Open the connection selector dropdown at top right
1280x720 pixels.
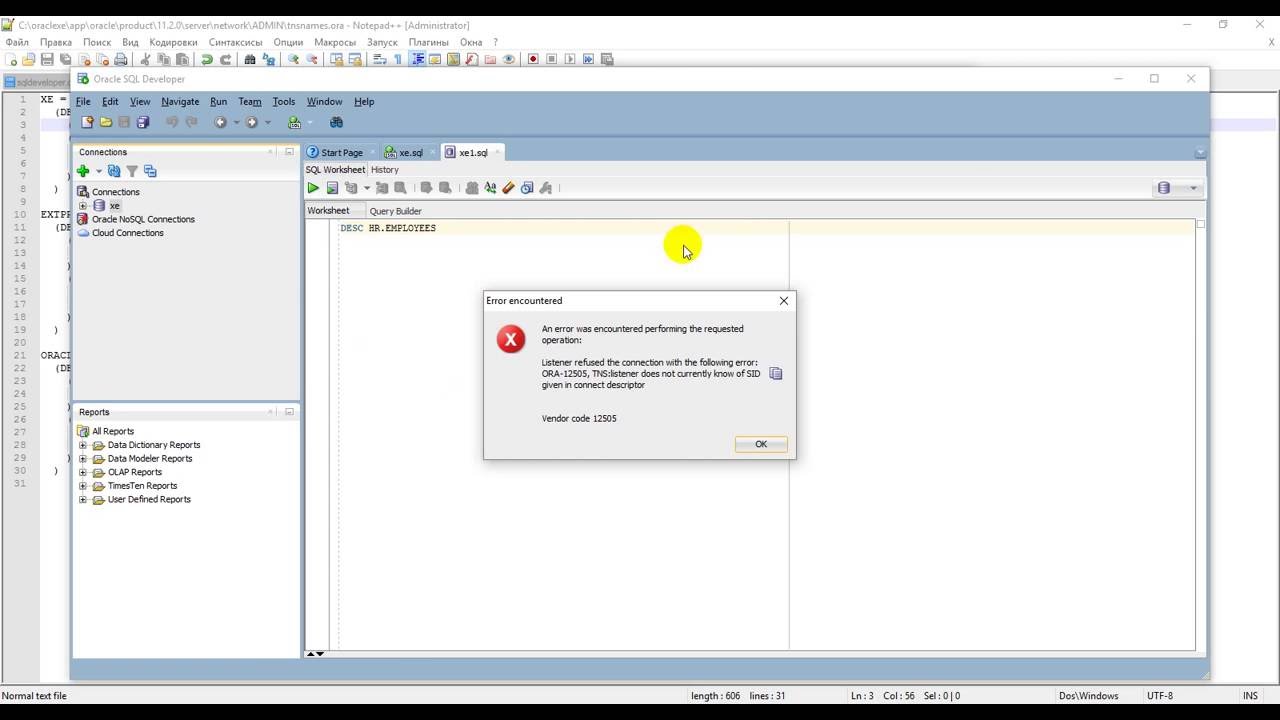(x=1177, y=188)
